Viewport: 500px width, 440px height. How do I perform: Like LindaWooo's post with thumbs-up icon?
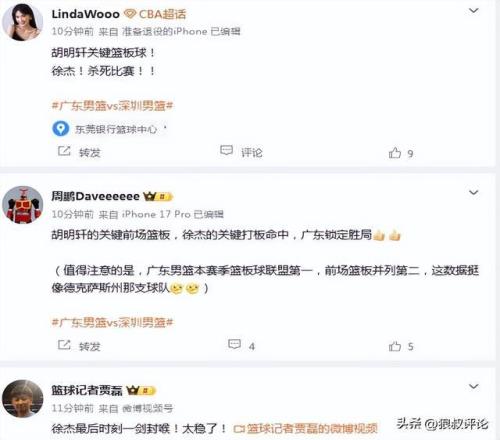point(395,153)
